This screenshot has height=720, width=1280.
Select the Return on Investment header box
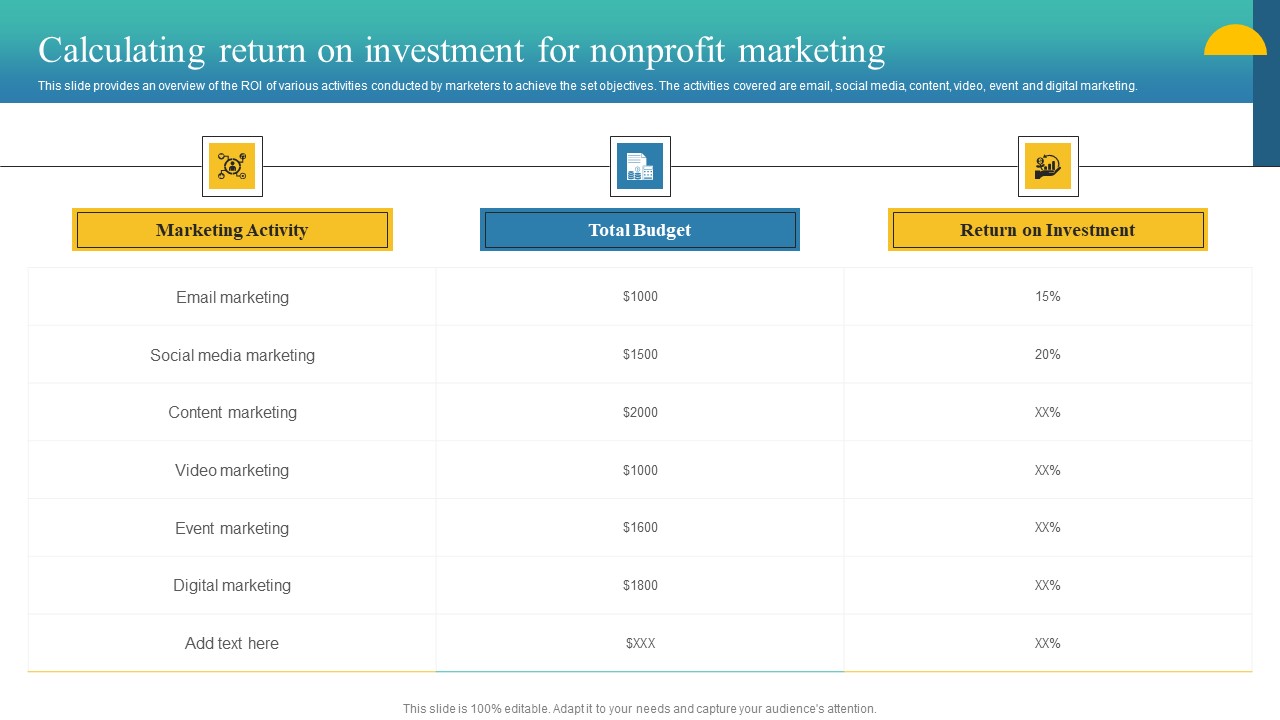tap(1048, 230)
